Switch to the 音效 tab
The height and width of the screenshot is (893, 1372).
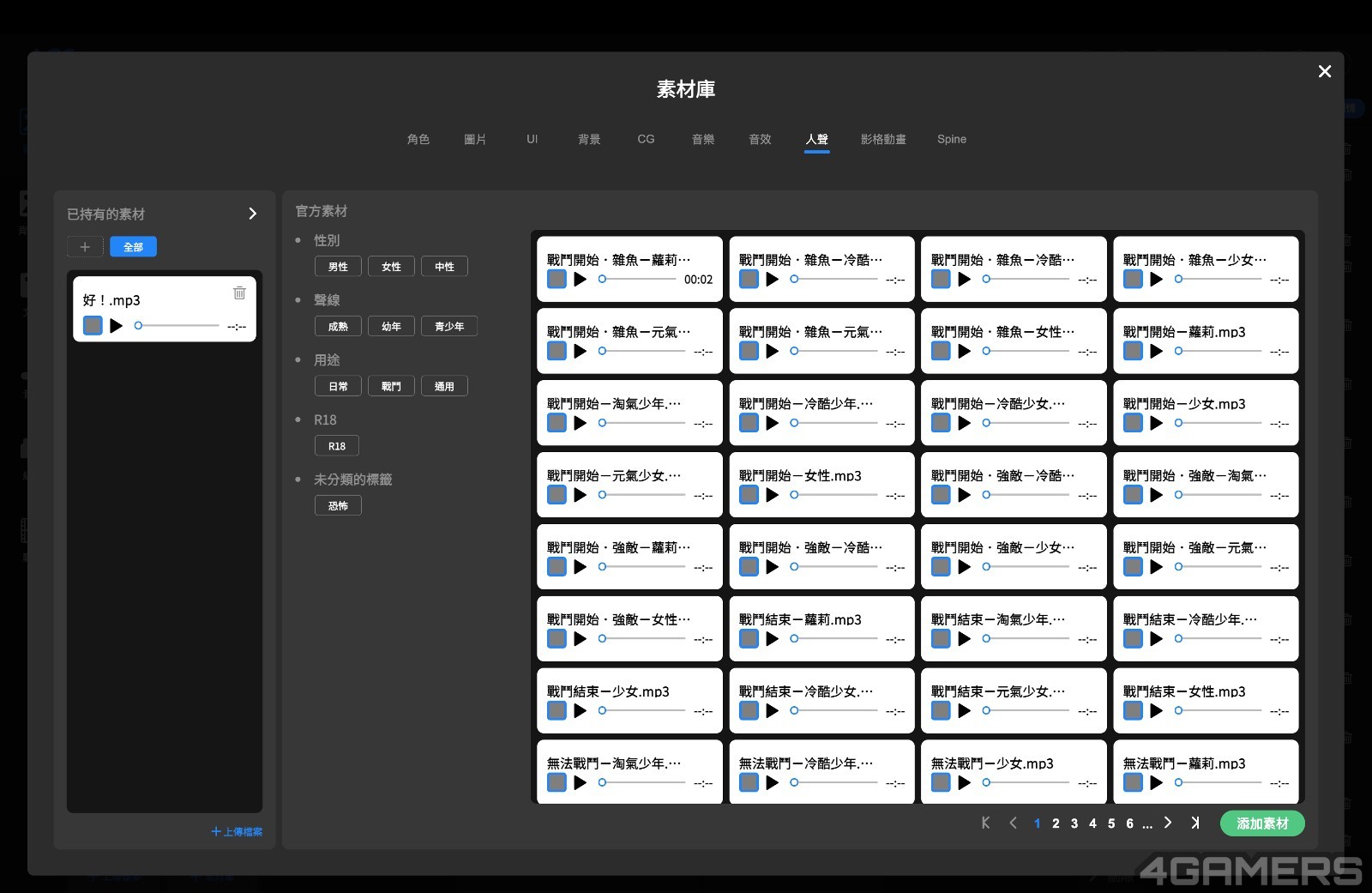(760, 139)
